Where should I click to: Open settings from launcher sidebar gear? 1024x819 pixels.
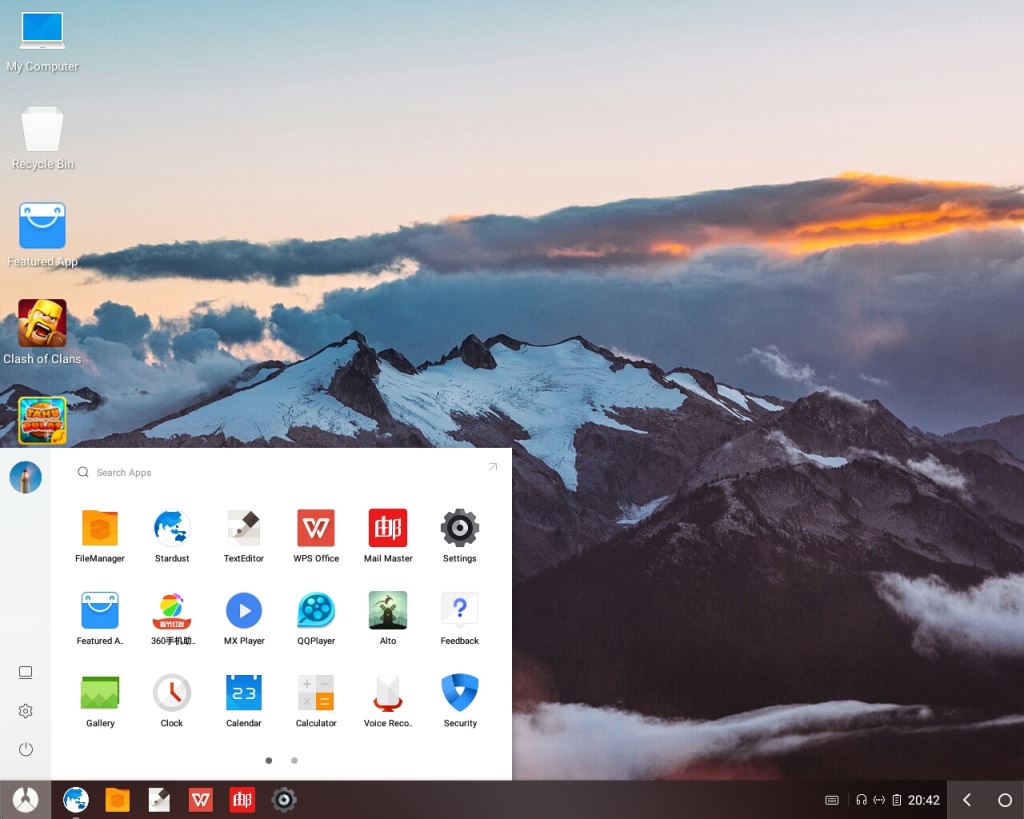[25, 711]
